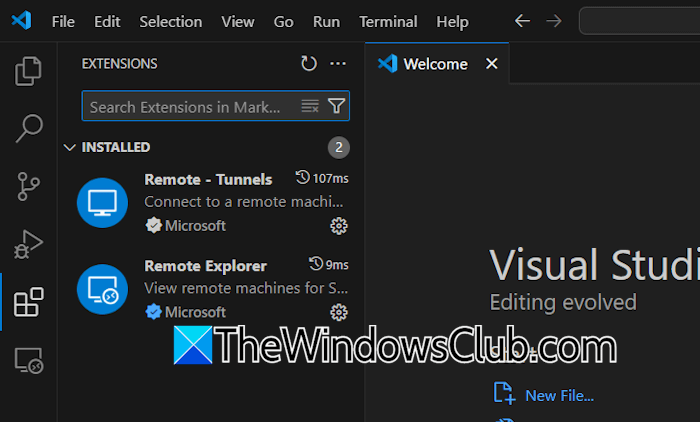Open the Terminal menu
Image resolution: width=700 pixels, height=422 pixels.
(x=388, y=21)
